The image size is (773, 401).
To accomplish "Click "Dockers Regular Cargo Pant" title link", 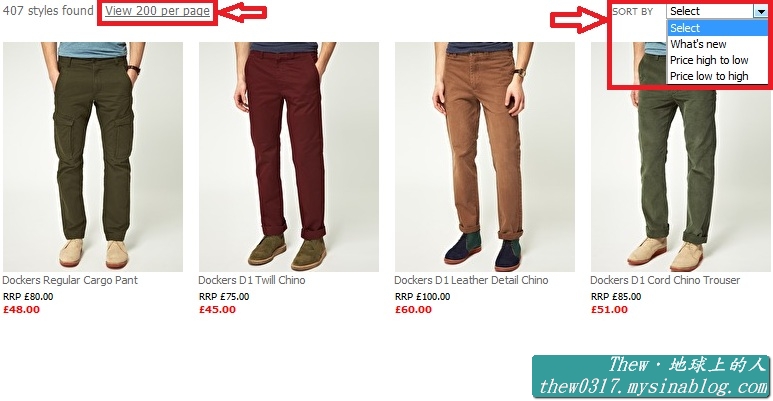I will [x=70, y=280].
